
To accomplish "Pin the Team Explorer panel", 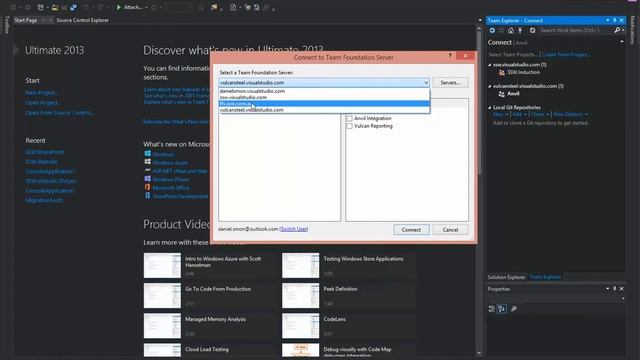I will click(x=615, y=20).
